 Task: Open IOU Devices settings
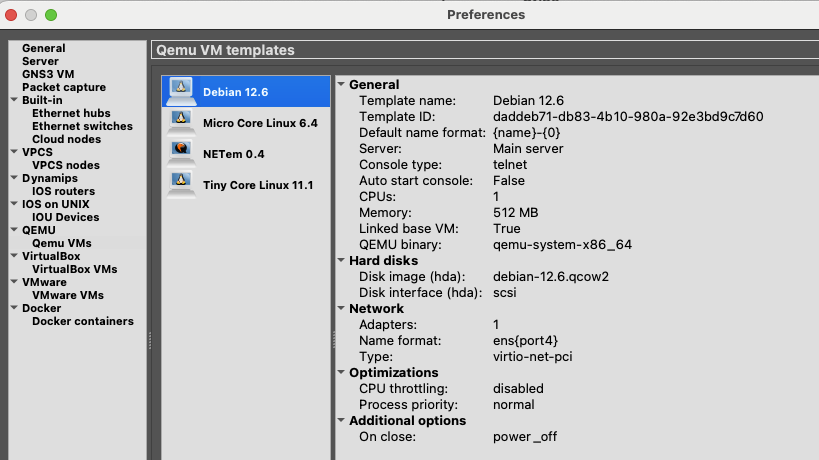click(x=65, y=217)
